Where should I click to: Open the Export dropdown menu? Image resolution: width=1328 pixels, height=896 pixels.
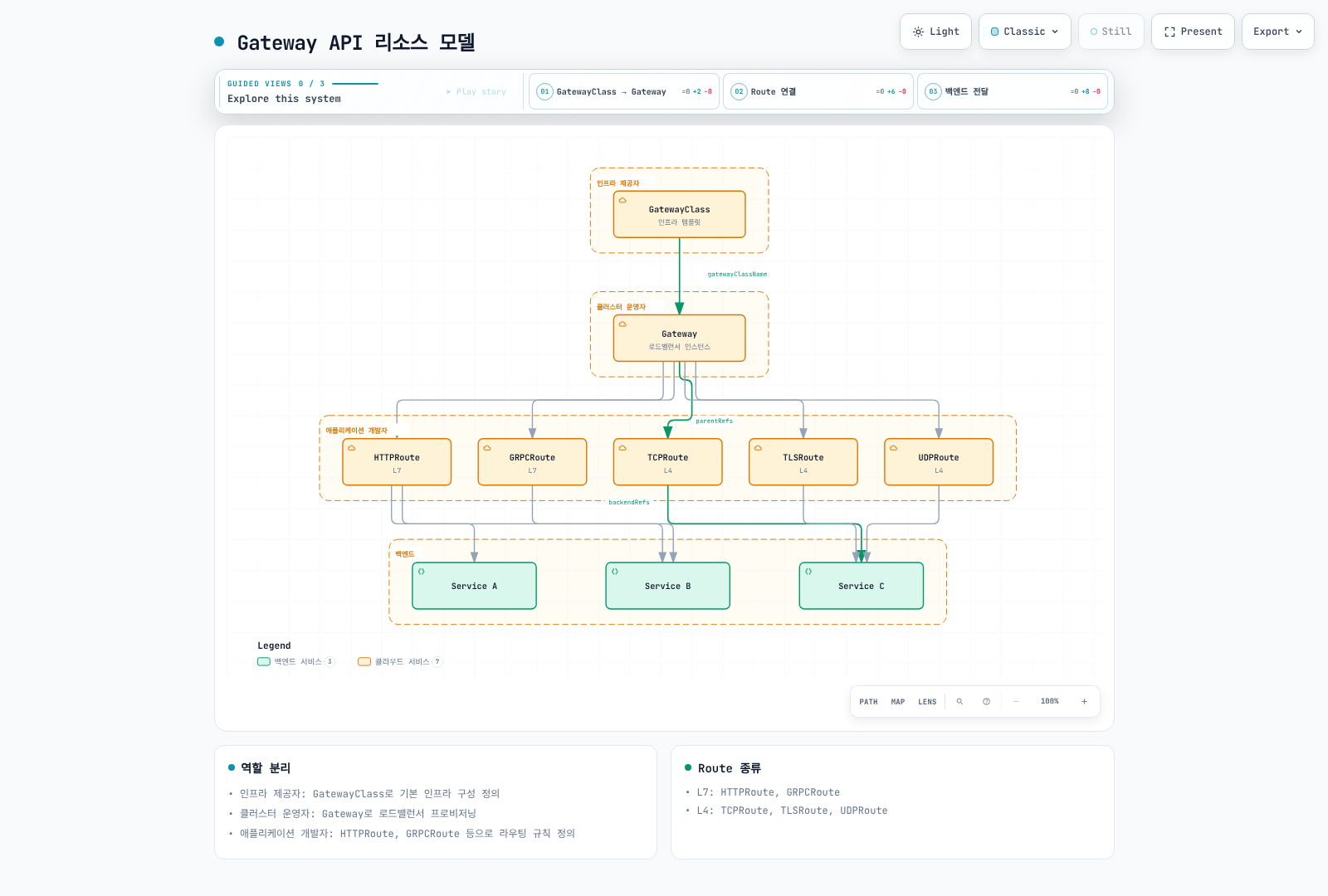pyautogui.click(x=1278, y=32)
